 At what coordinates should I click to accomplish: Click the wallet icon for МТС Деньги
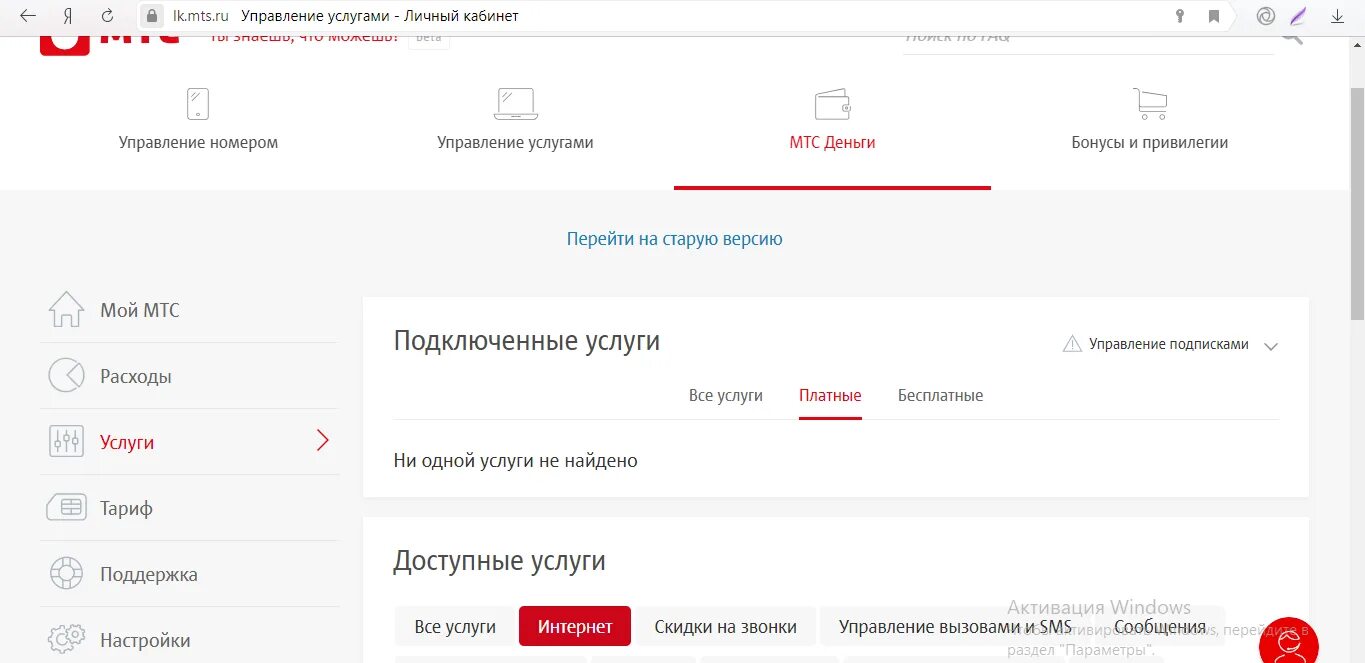coord(832,104)
